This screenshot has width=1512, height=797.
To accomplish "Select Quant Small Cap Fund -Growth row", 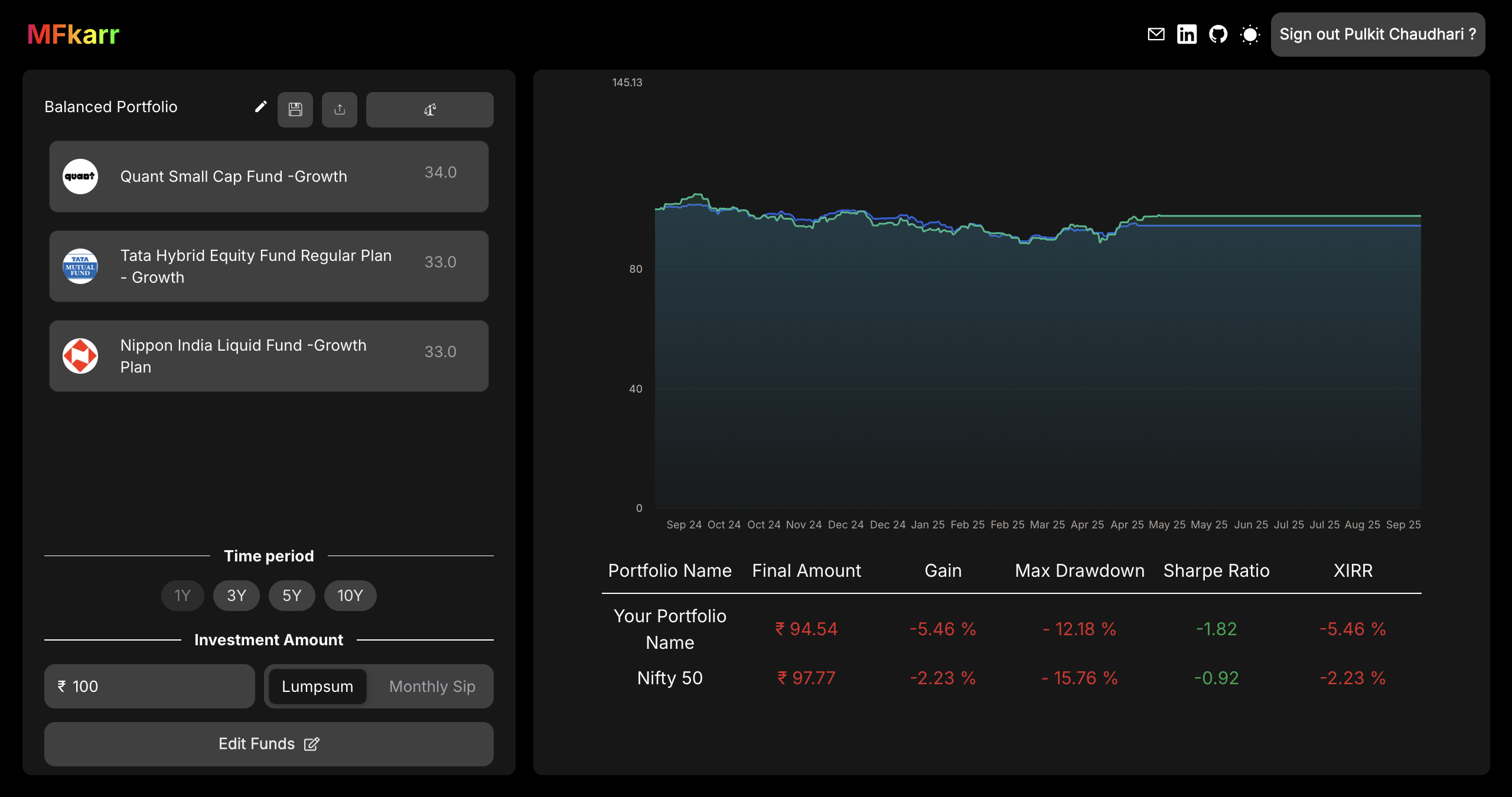I will tap(269, 176).
